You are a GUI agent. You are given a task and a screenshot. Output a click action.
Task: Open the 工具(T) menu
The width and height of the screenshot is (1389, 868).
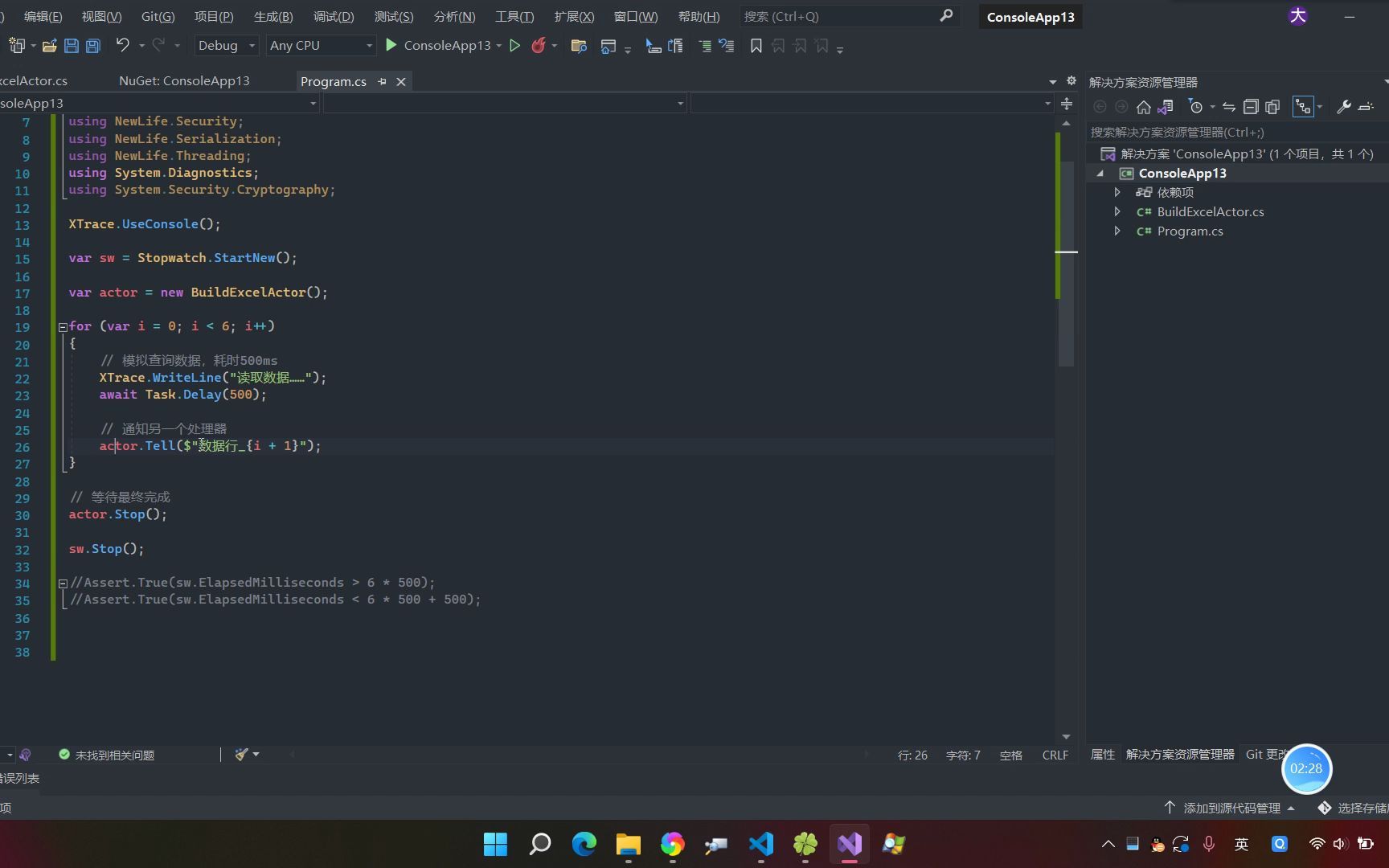pos(514,16)
